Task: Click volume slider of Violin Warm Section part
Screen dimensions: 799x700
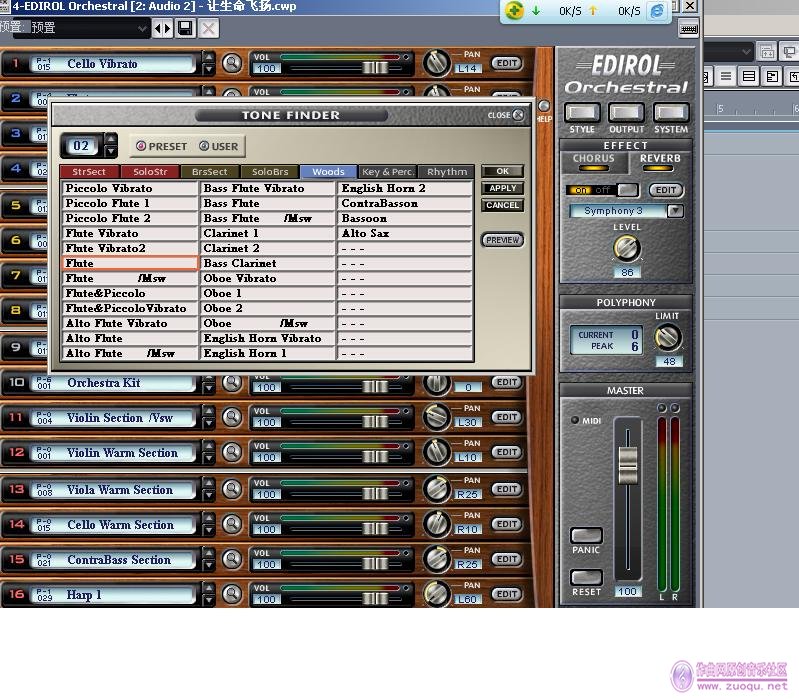Action: tap(376, 457)
